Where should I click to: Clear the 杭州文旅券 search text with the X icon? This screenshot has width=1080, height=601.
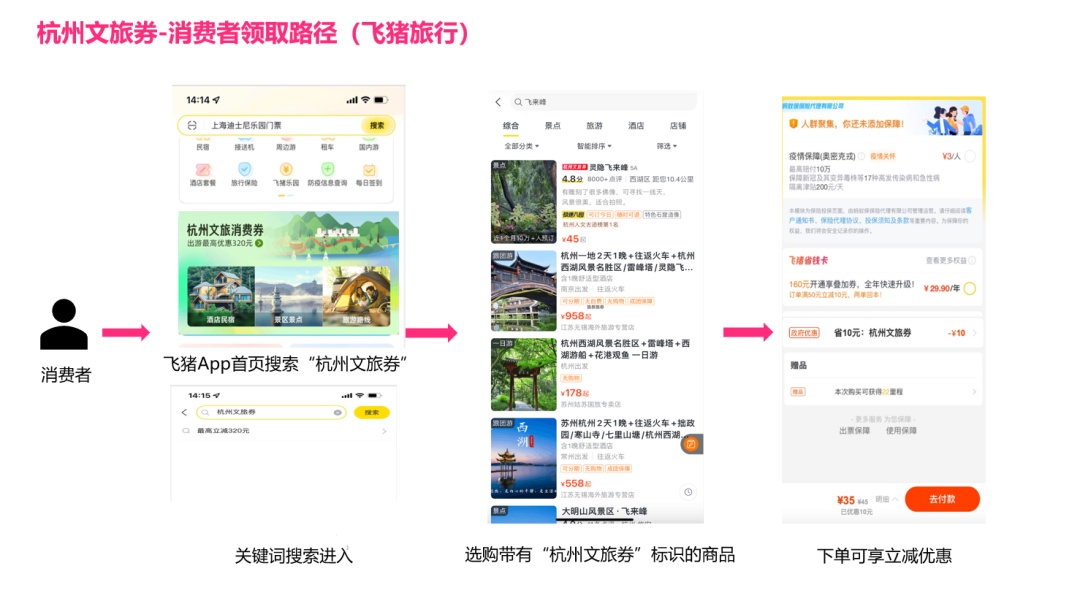tap(338, 412)
